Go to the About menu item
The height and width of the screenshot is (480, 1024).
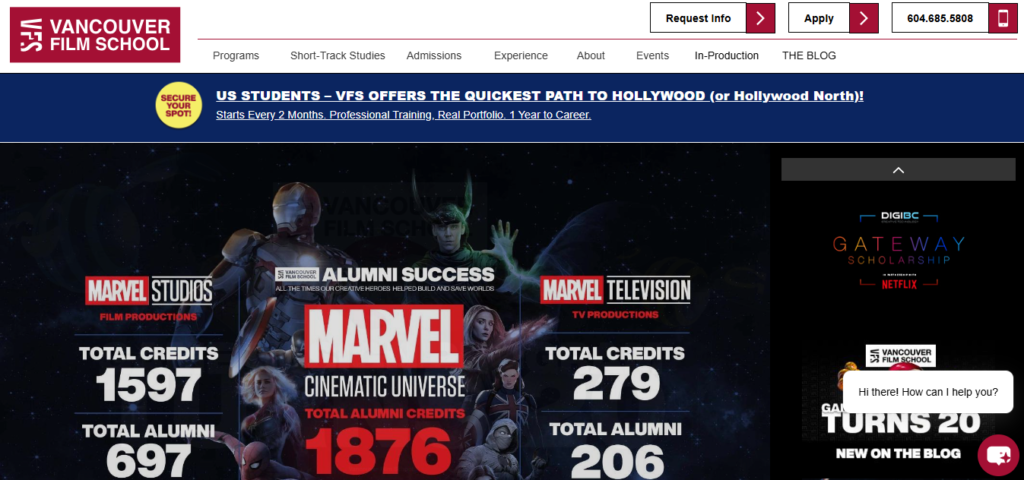590,56
